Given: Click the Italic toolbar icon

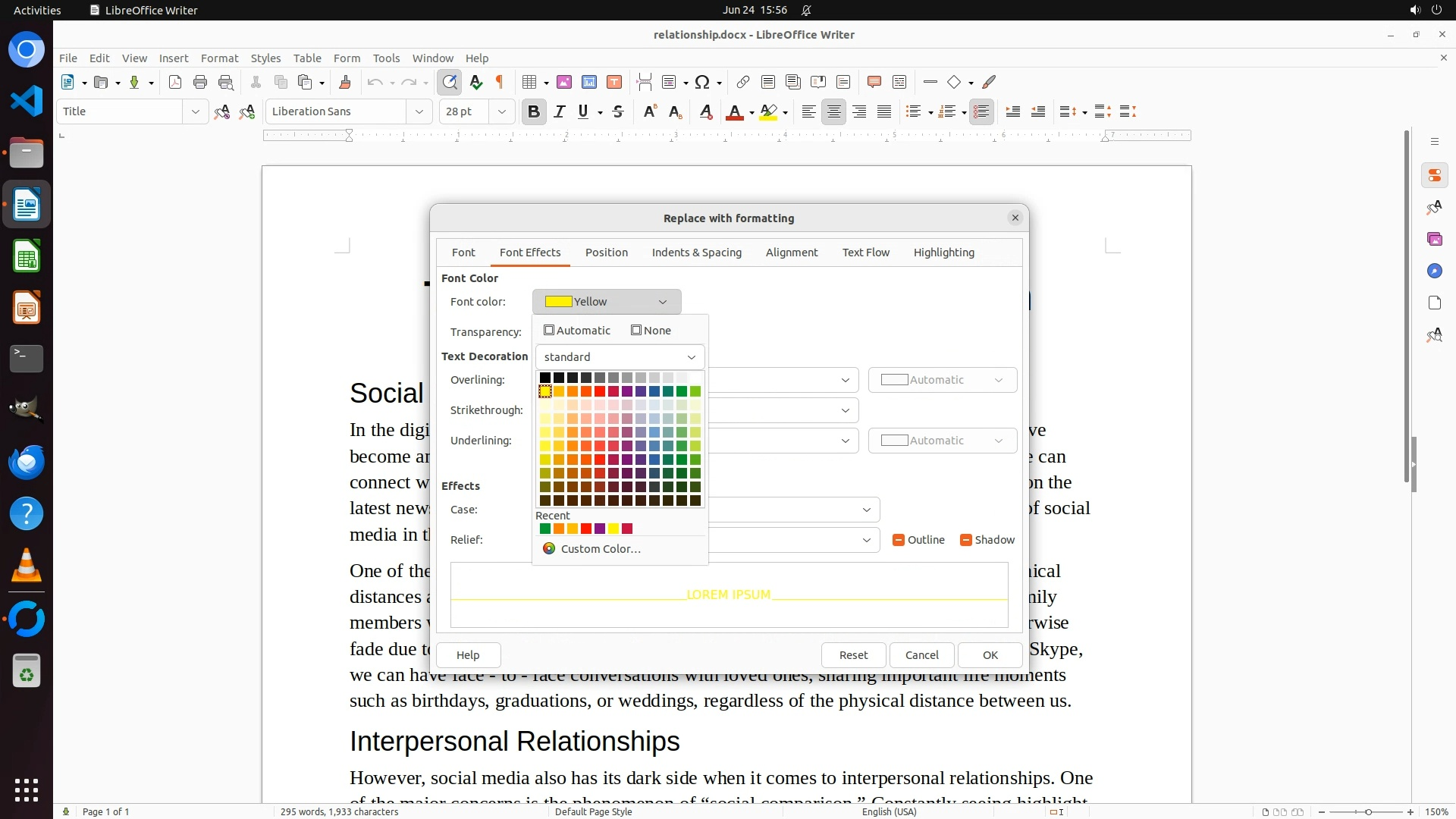Looking at the screenshot, I should tap(559, 111).
